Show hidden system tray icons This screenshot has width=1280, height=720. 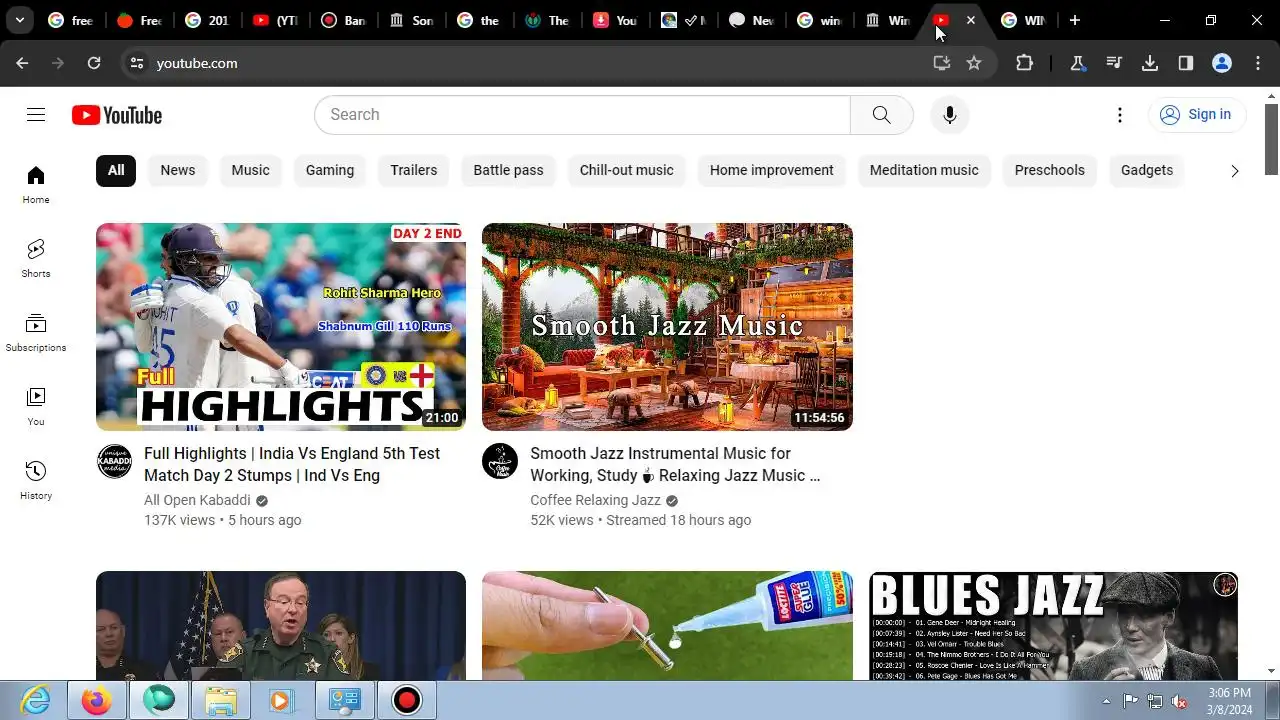[x=1106, y=701]
